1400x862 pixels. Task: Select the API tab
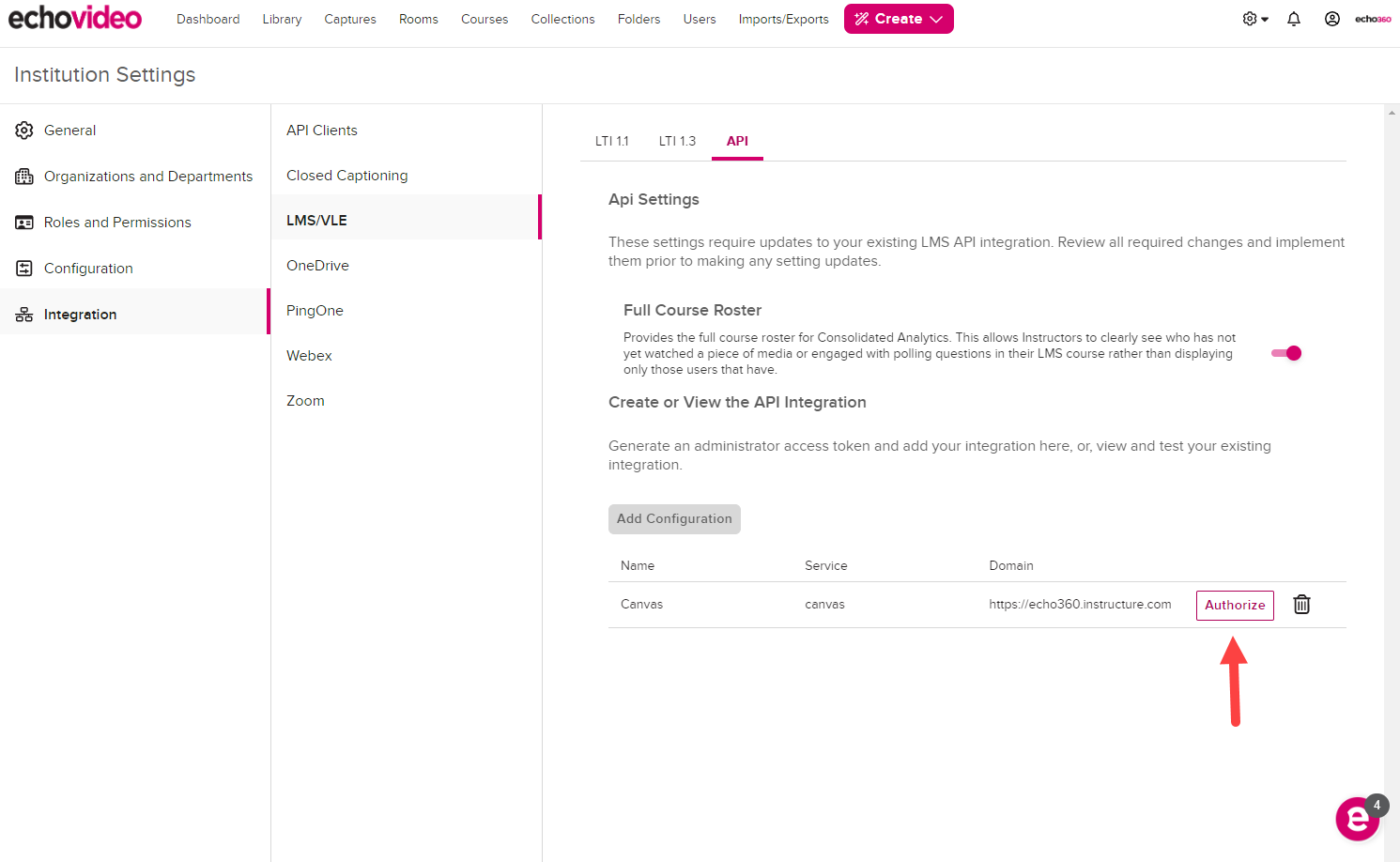tap(737, 141)
